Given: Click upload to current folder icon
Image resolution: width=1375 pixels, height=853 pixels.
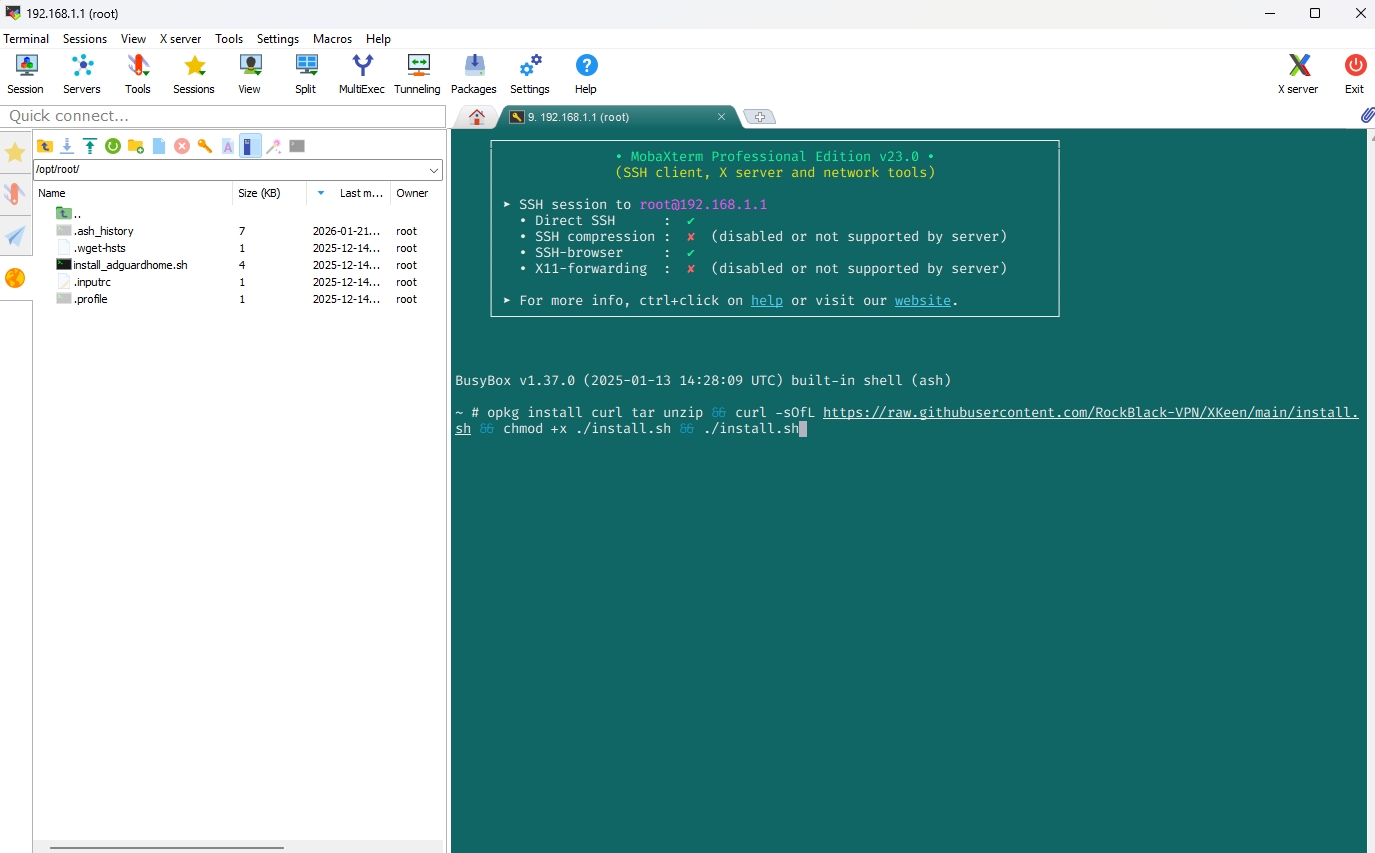Looking at the screenshot, I should click(90, 146).
